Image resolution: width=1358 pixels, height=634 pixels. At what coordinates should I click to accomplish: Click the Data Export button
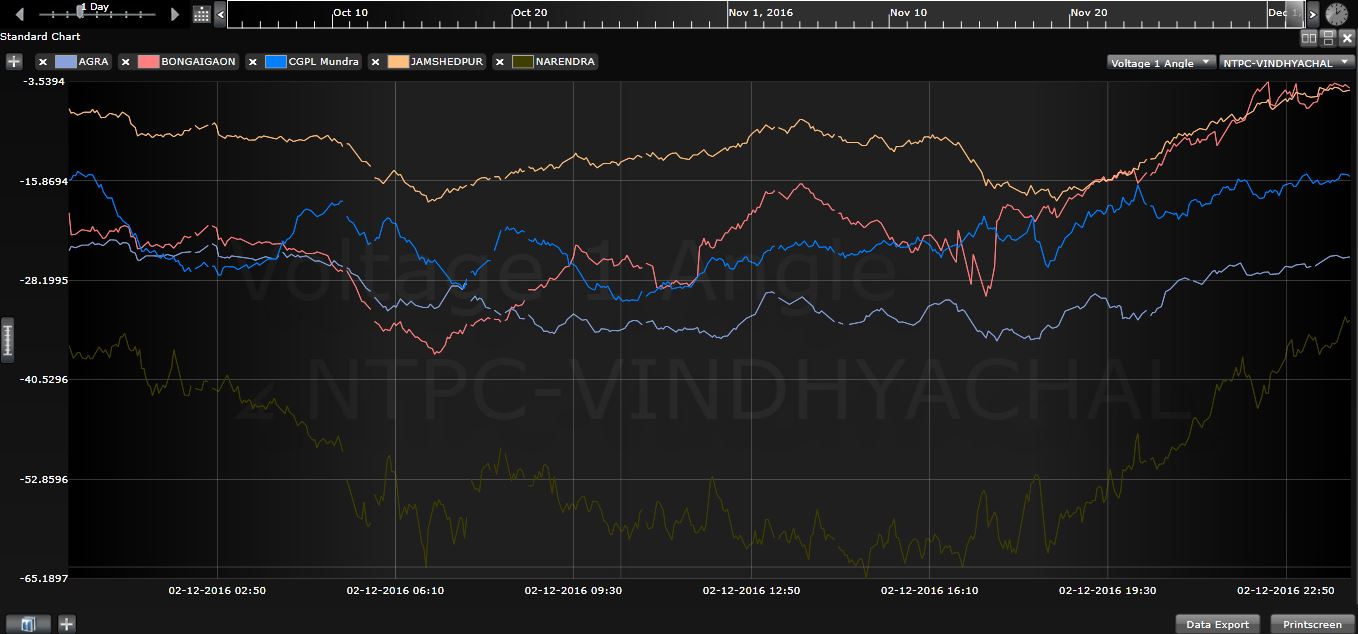coord(1217,624)
